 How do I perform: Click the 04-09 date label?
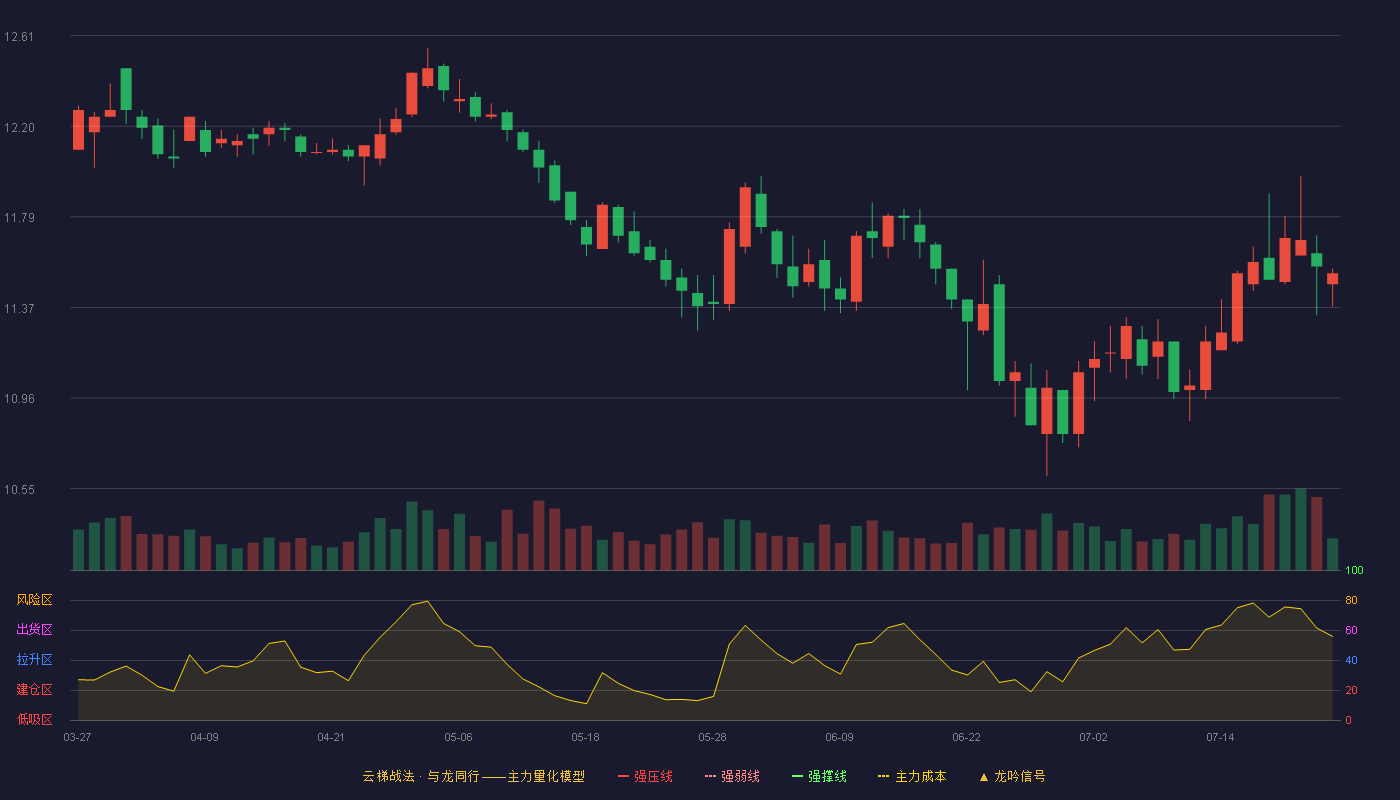pyautogui.click(x=204, y=737)
